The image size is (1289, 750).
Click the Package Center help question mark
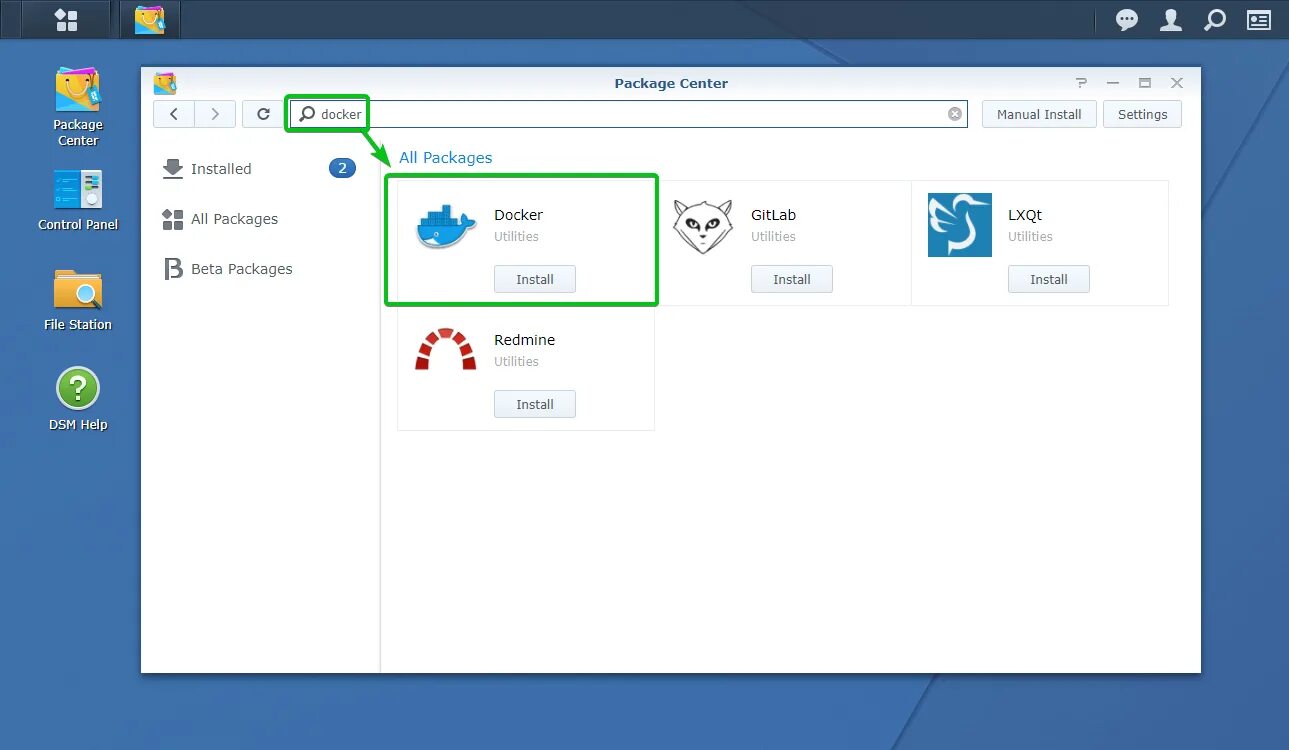pyautogui.click(x=1081, y=83)
